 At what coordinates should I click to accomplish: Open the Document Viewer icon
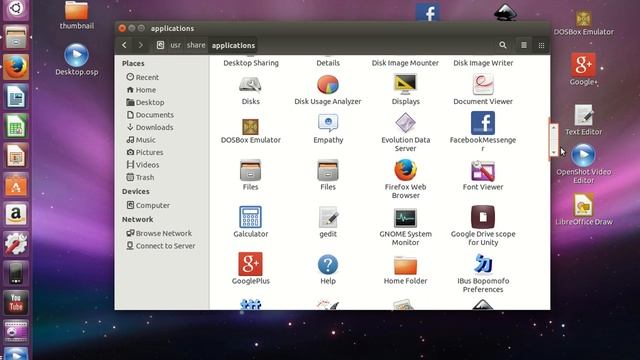pyautogui.click(x=483, y=84)
